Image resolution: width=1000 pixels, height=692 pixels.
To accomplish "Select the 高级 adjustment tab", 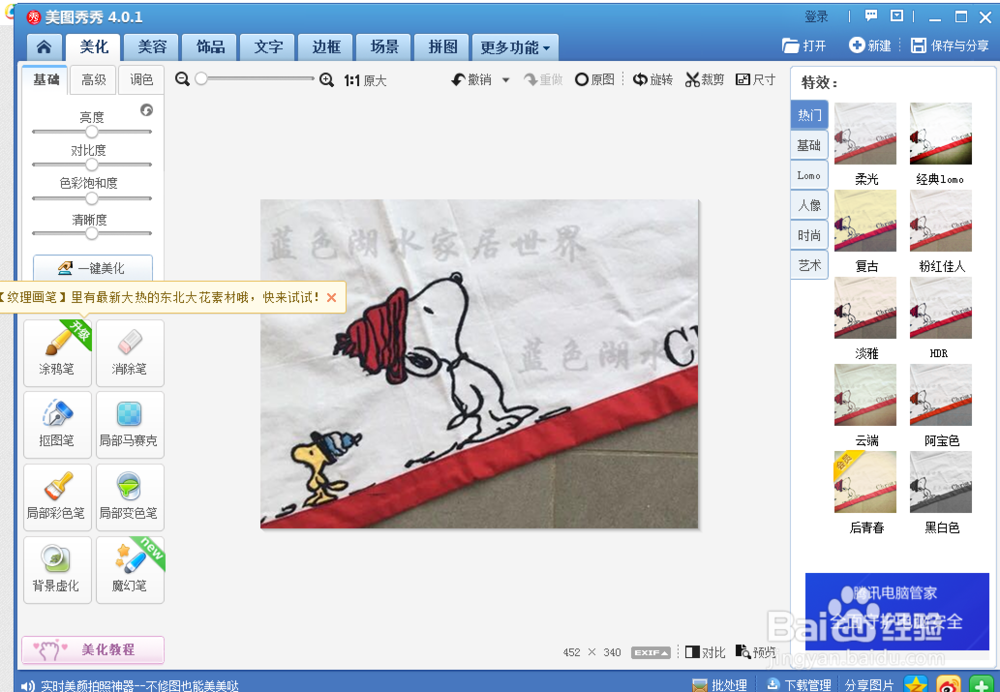I will pyautogui.click(x=94, y=80).
